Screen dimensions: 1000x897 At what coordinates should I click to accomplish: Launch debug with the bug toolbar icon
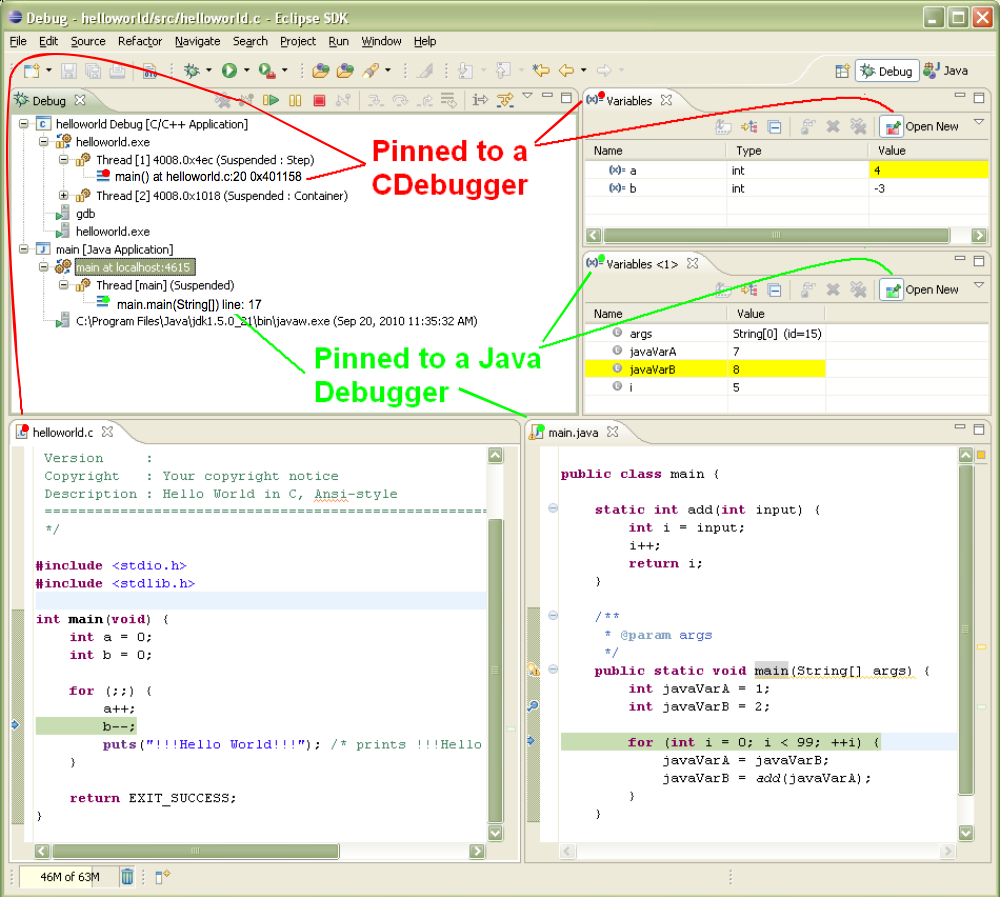(191, 70)
